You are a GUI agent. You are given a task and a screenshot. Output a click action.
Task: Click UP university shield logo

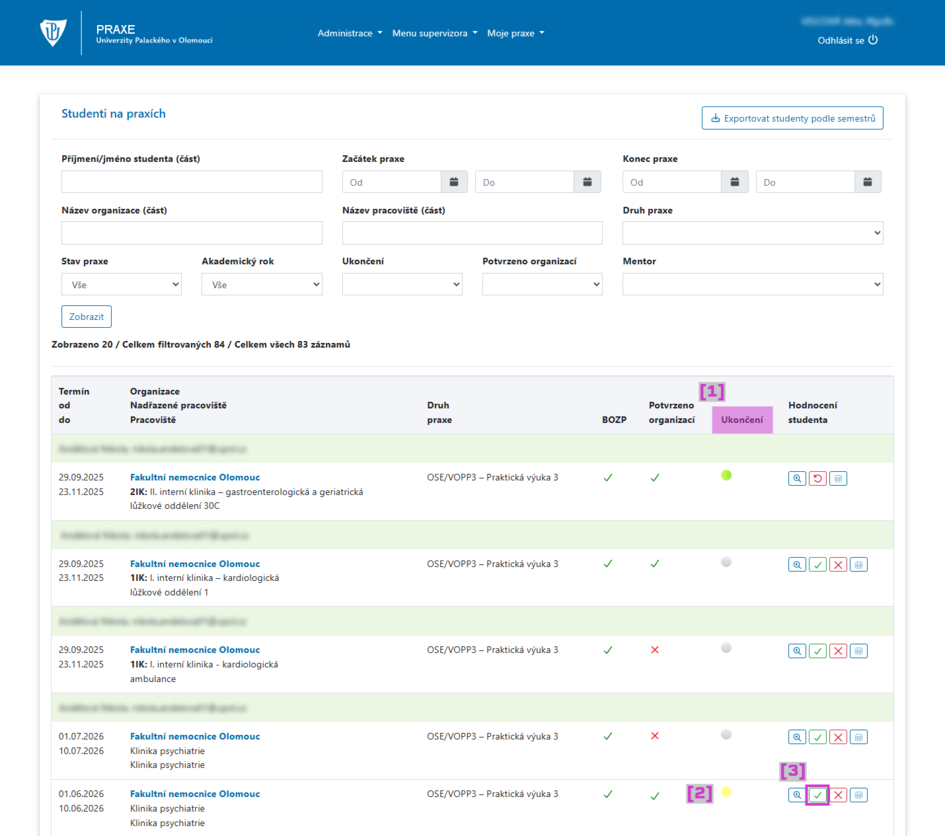click(53, 33)
